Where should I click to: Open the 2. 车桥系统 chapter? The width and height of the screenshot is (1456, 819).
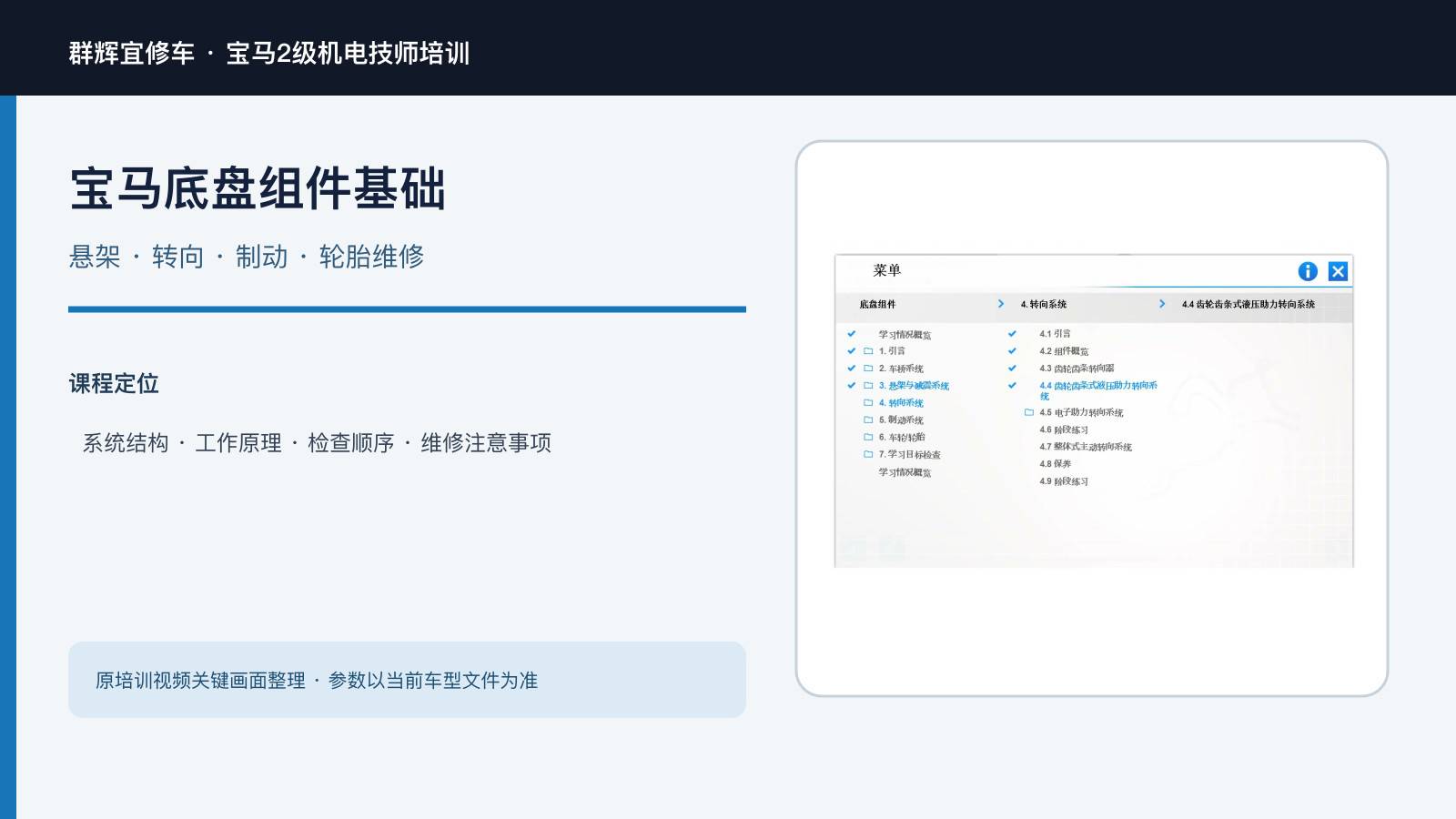[x=901, y=369]
